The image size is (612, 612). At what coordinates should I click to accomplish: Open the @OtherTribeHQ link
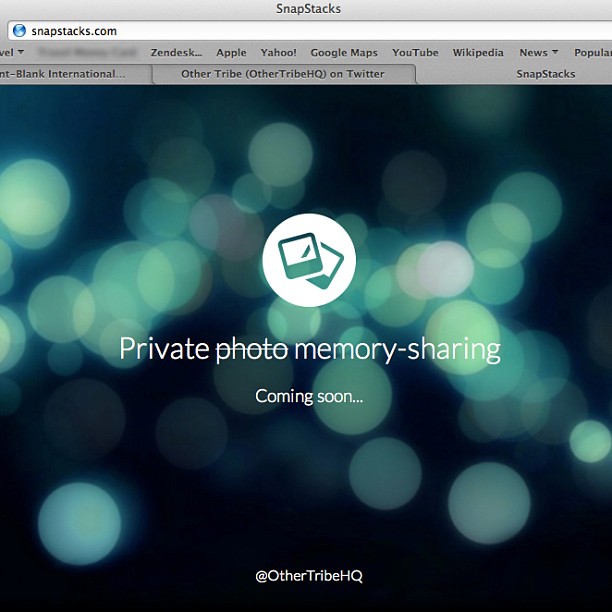pos(309,576)
